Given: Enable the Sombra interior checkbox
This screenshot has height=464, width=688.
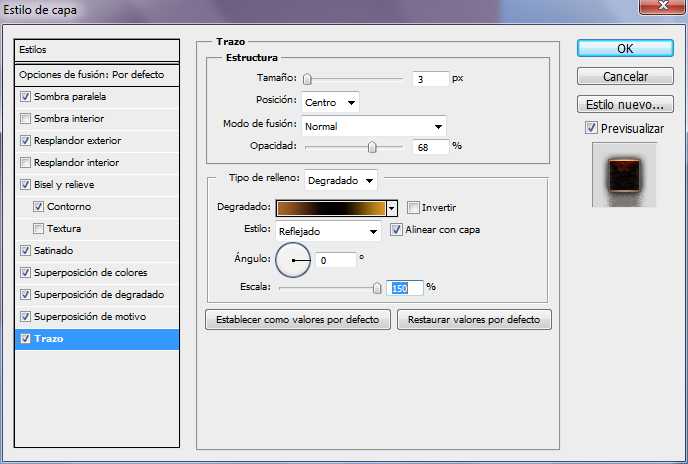Looking at the screenshot, I should point(25,119).
